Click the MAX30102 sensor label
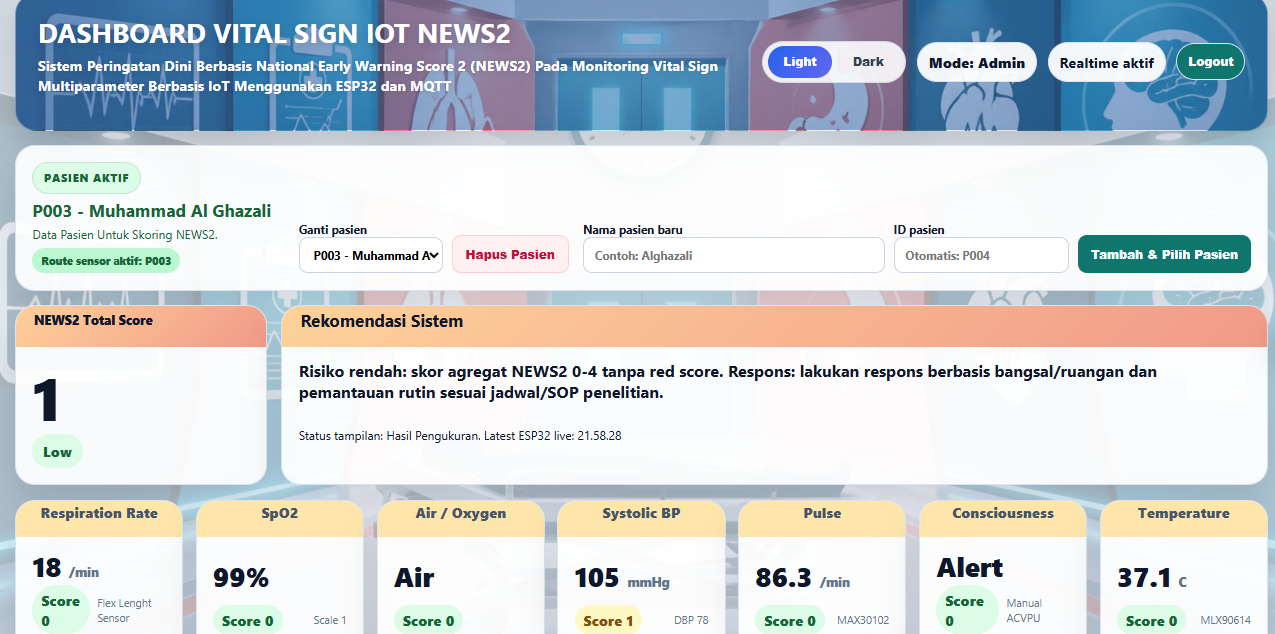This screenshot has height=634, width=1275. [863, 621]
